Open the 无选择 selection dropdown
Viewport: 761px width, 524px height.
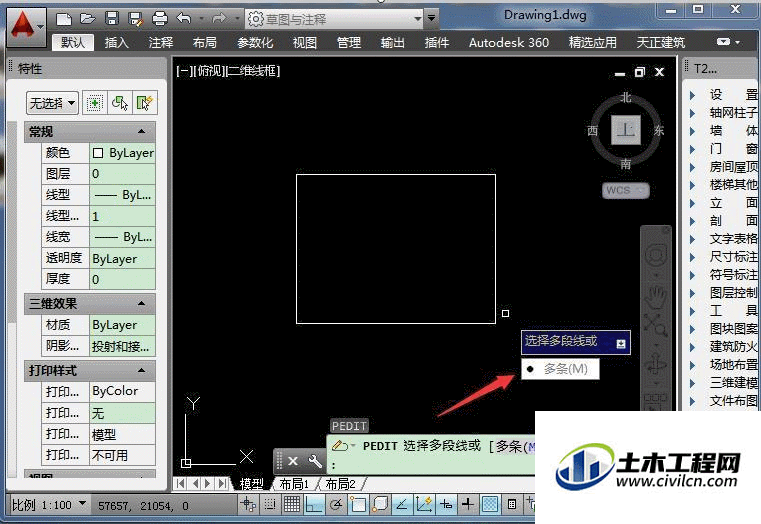tap(52, 103)
